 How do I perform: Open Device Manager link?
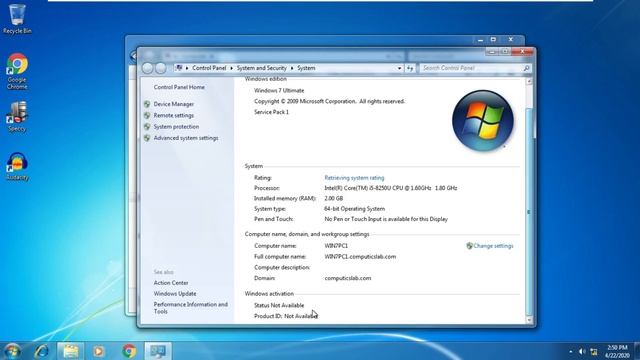(x=173, y=104)
